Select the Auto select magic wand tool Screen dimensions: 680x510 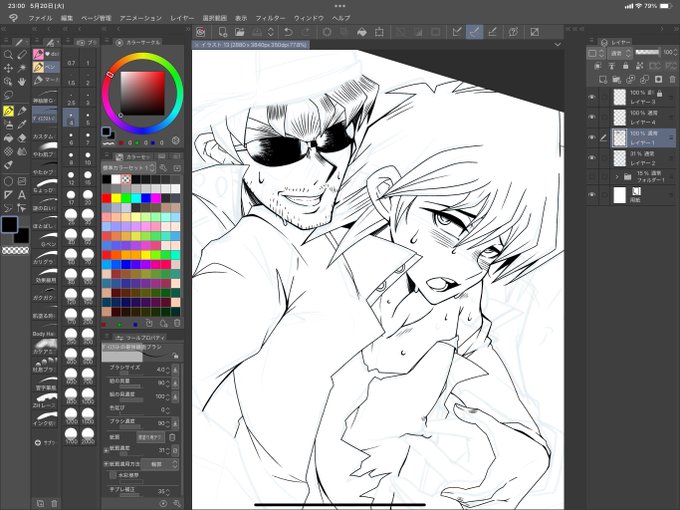point(22,68)
